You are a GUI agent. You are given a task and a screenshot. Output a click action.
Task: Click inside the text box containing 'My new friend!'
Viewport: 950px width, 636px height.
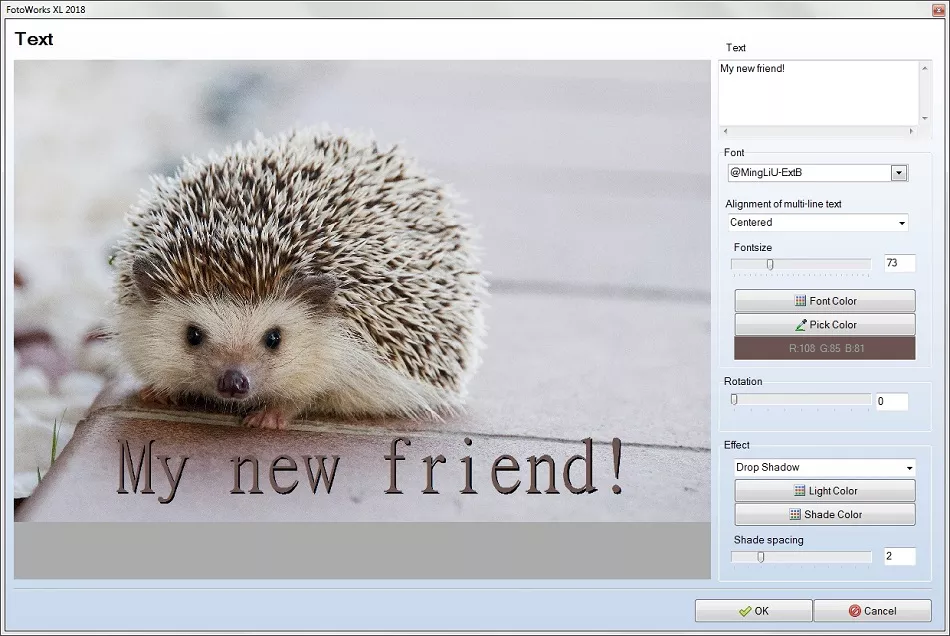[818, 93]
